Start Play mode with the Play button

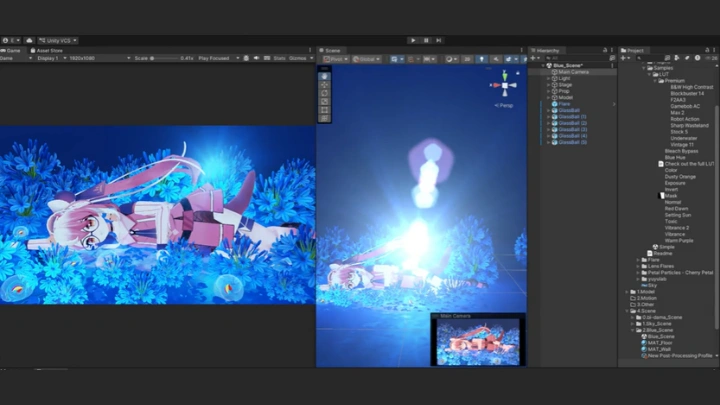pos(413,40)
